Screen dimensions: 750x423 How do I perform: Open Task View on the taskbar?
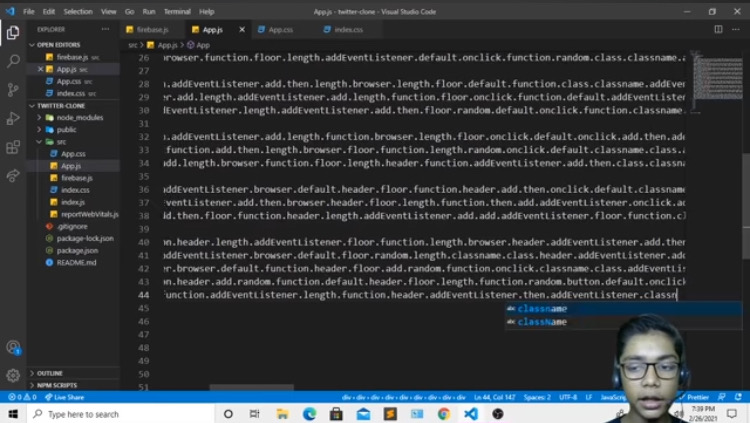coord(254,414)
